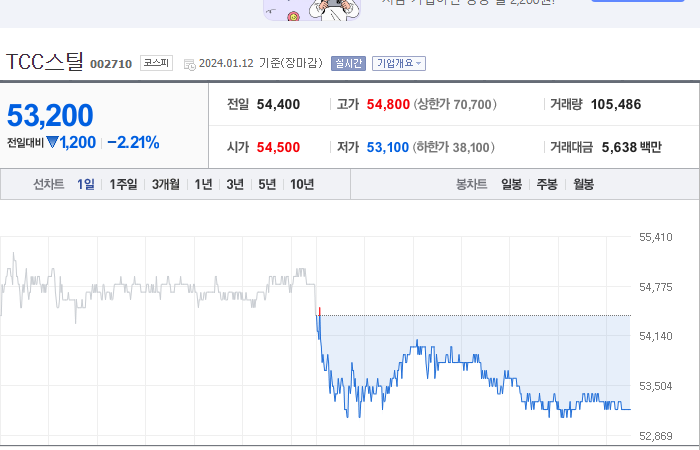Image resolution: width=700 pixels, height=450 pixels.
Task: Click the date text 2024.01.12 기준(장마감)
Action: (261, 63)
